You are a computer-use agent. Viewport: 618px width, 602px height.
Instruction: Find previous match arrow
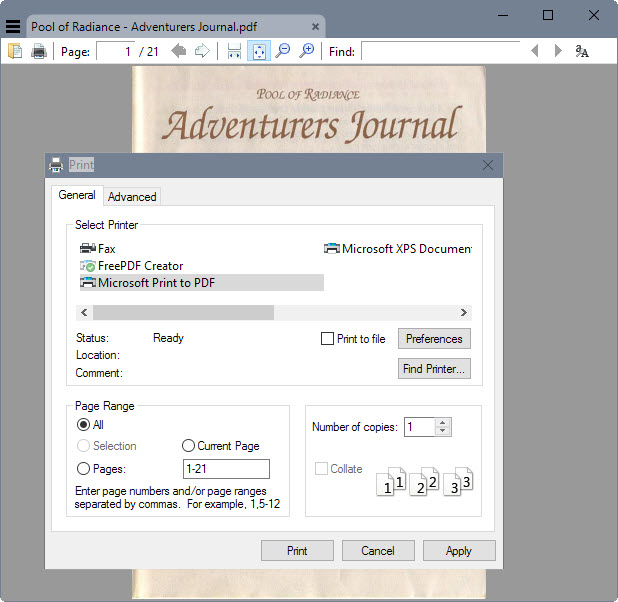[535, 51]
